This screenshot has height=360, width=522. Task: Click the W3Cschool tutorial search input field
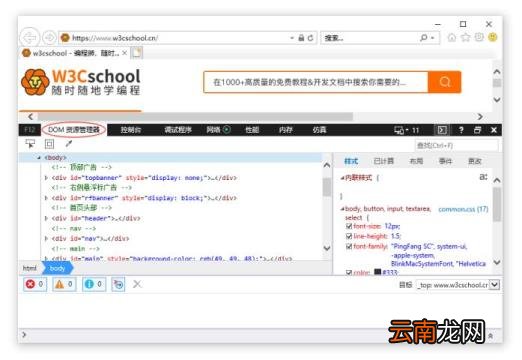(316, 82)
